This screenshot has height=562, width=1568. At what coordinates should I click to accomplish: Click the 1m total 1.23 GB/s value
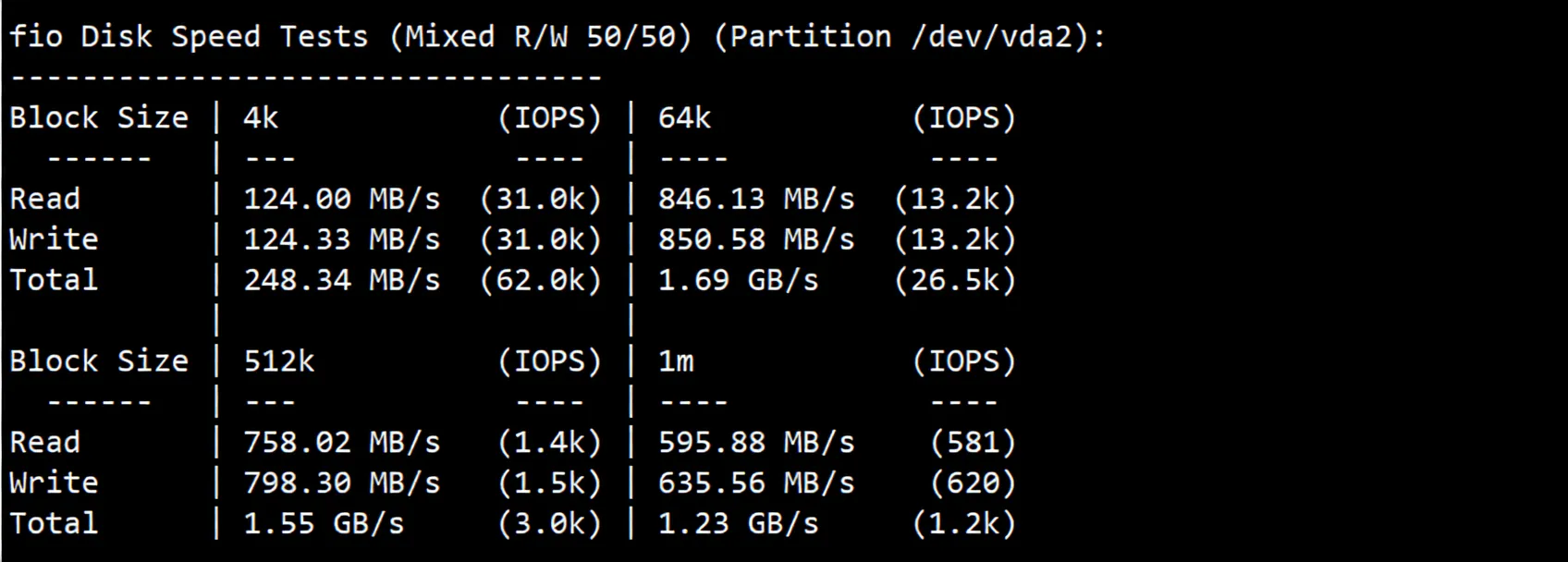coord(738,523)
